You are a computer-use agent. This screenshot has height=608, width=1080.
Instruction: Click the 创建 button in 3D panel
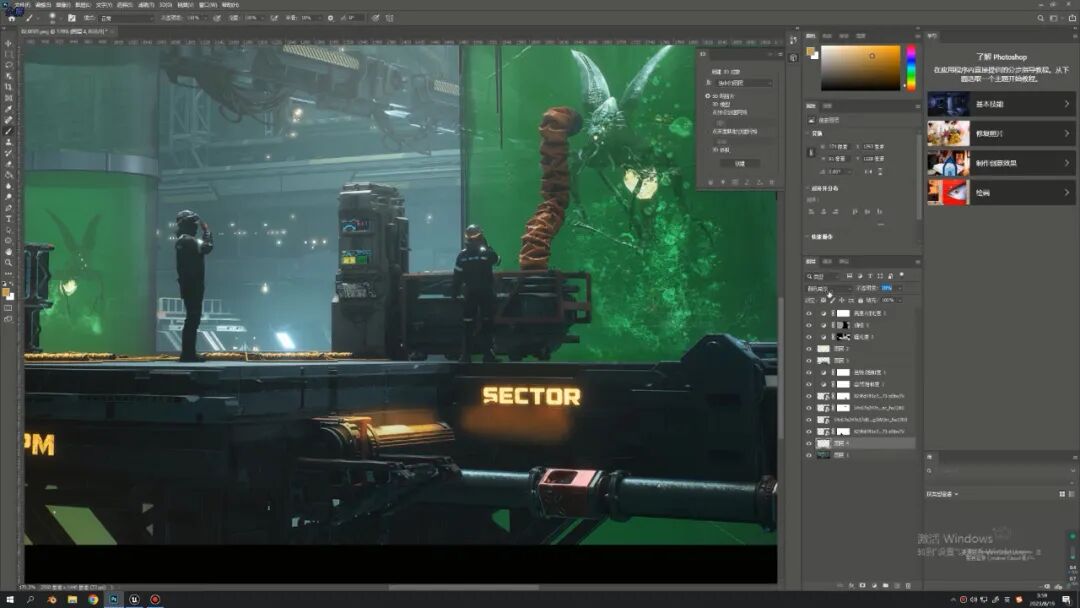tap(740, 164)
